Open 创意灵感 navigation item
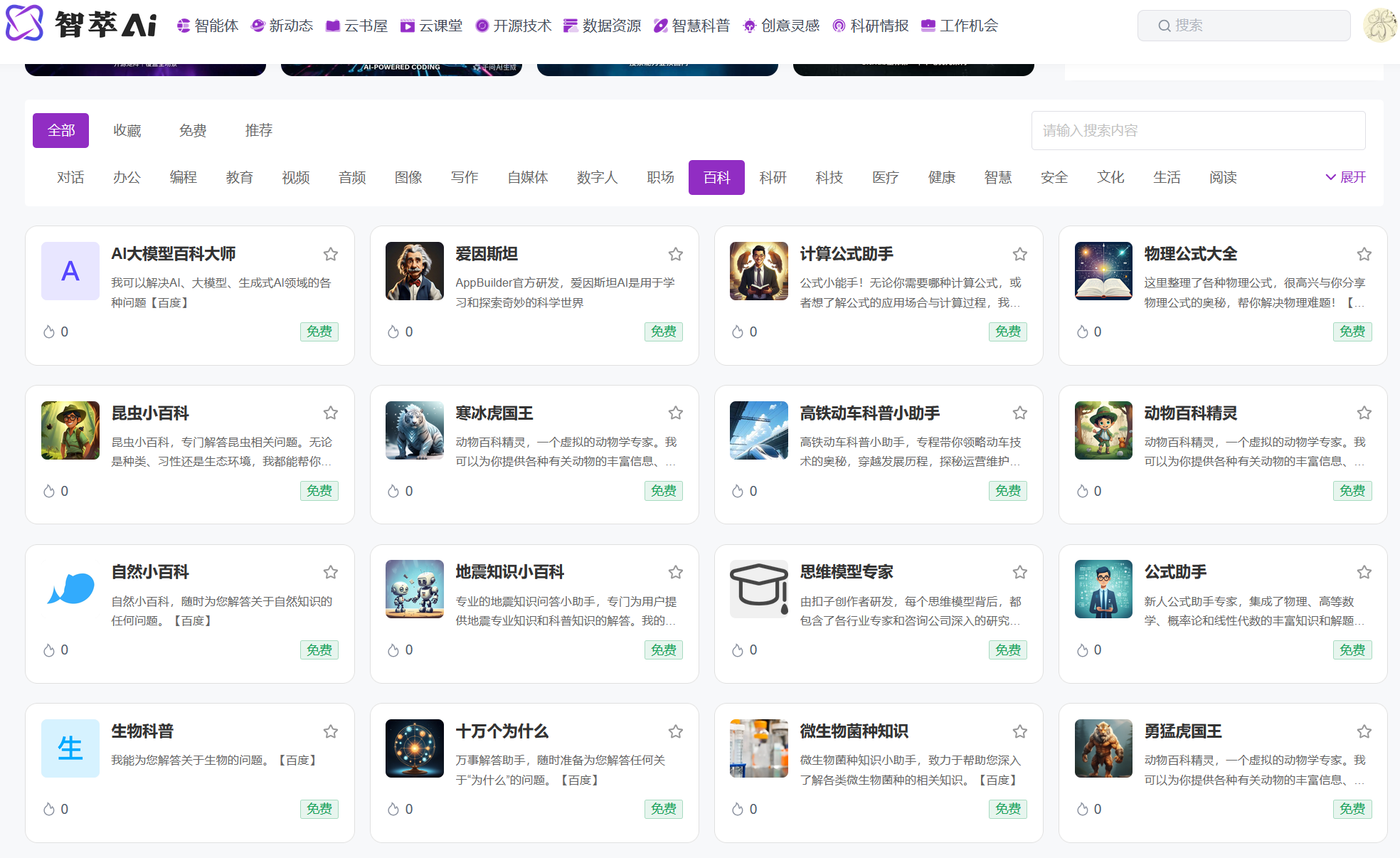The image size is (1400, 858). tap(781, 26)
